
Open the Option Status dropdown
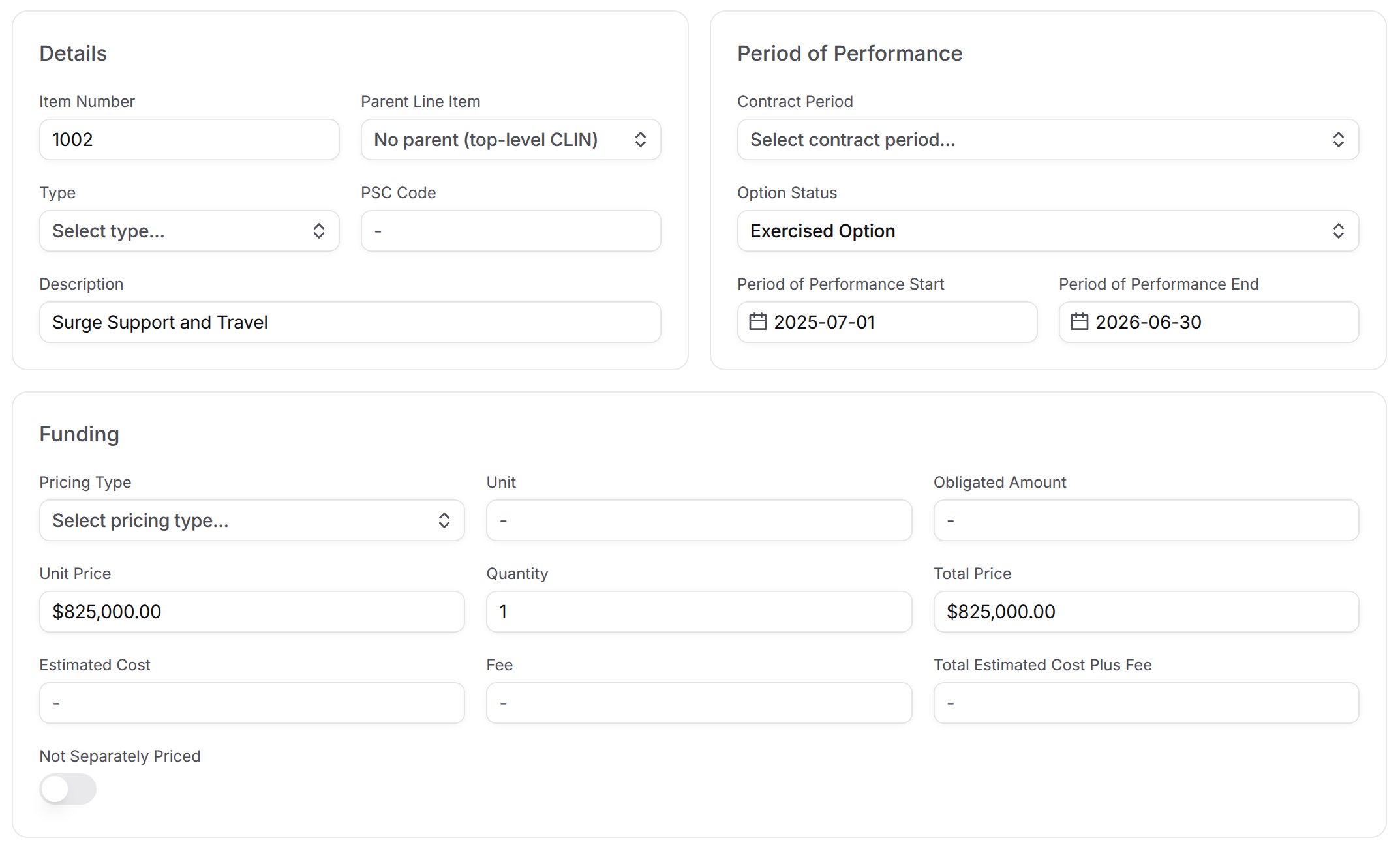tap(1048, 231)
